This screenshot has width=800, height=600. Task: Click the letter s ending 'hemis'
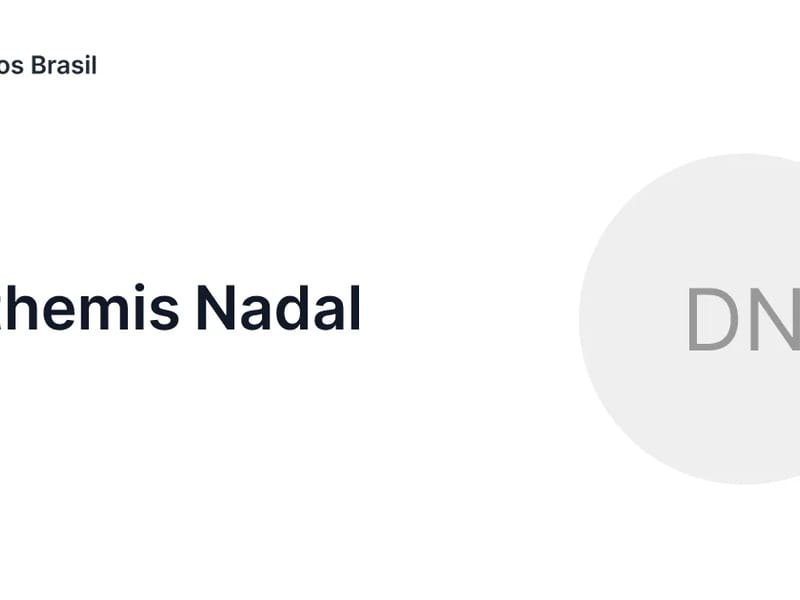[166, 310]
